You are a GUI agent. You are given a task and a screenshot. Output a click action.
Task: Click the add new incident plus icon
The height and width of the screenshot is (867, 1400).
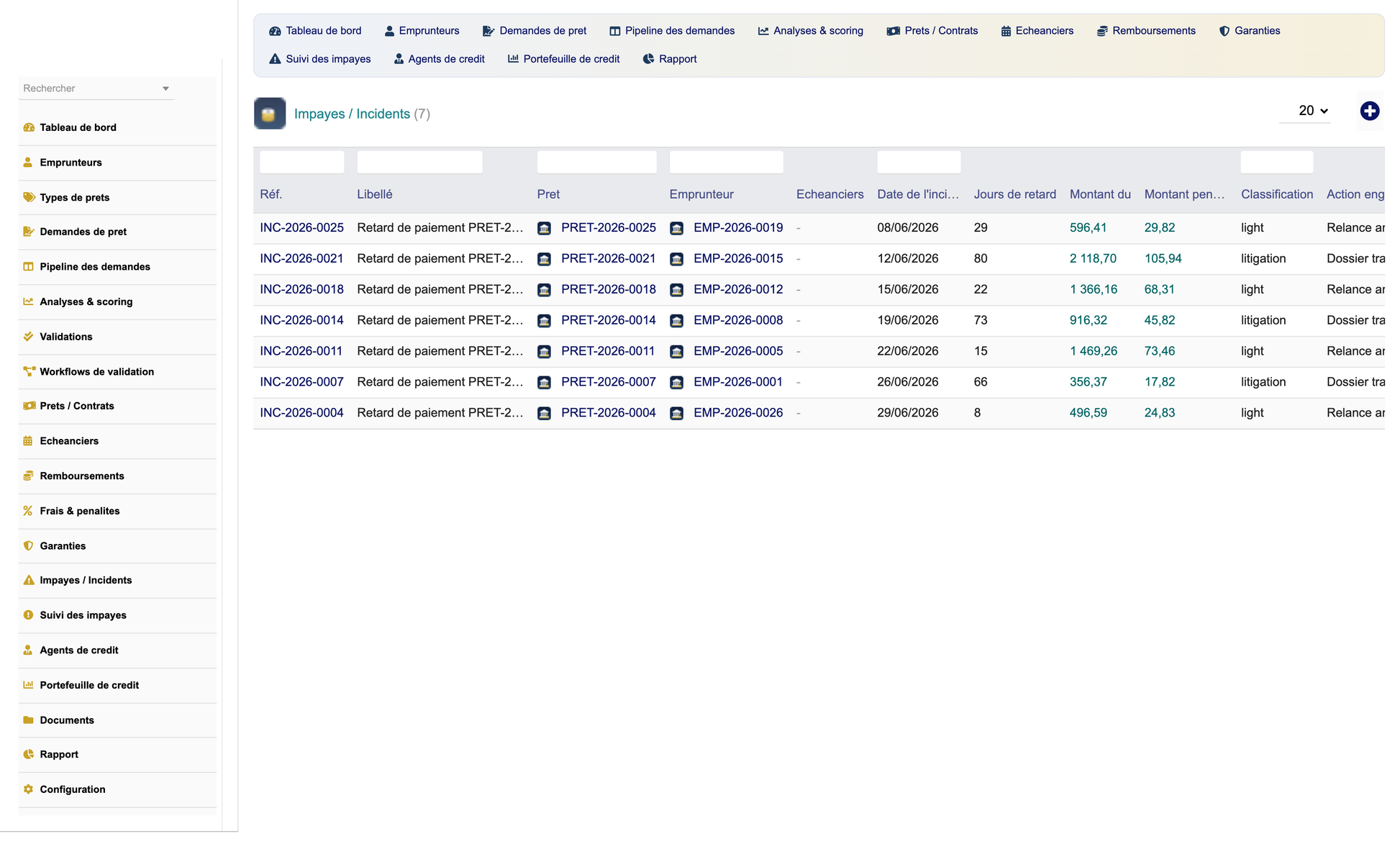click(1370, 111)
